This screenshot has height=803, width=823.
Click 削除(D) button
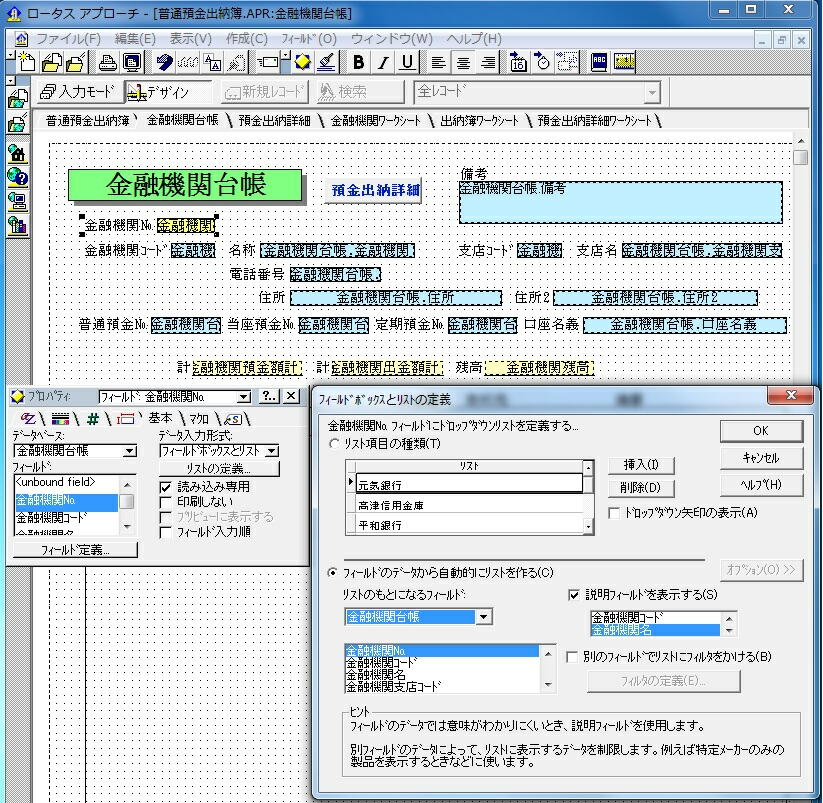click(641, 488)
